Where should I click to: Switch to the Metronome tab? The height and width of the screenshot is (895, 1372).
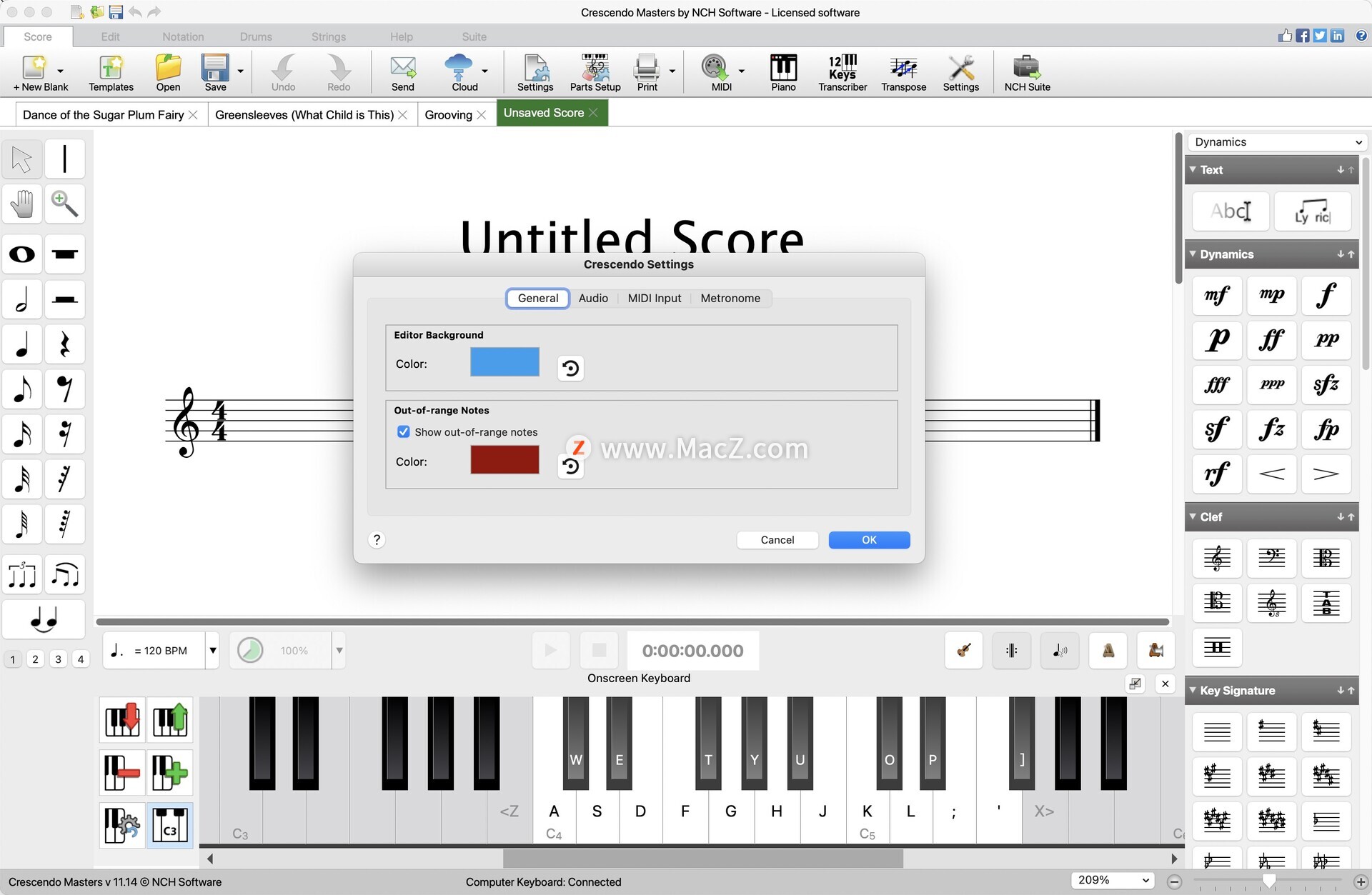click(730, 298)
